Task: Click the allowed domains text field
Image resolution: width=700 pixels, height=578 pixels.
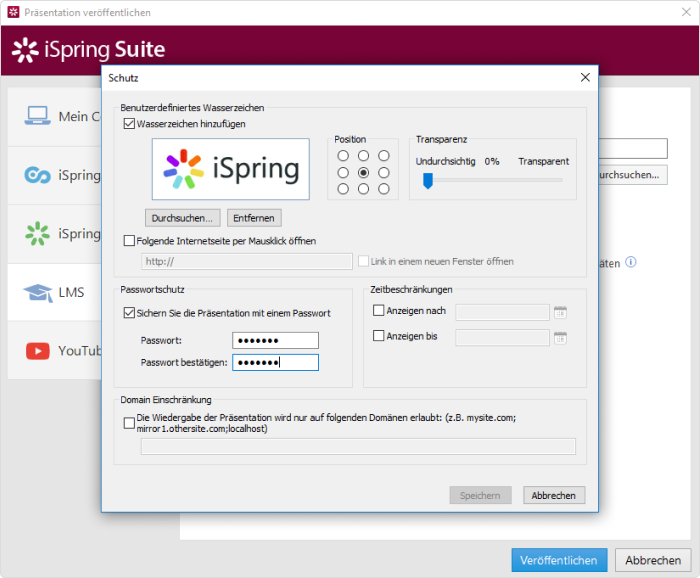Action: click(x=358, y=446)
